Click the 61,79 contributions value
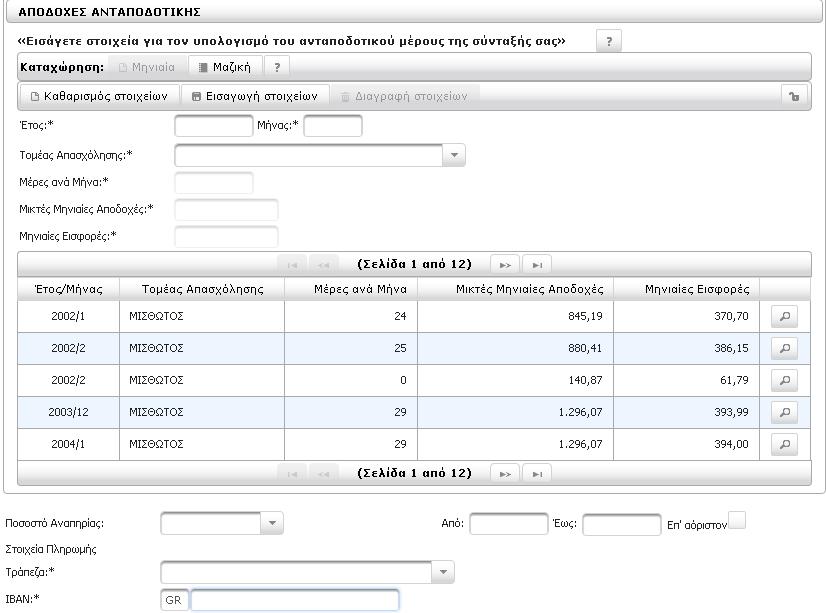The width and height of the screenshot is (826, 613). 734,380
